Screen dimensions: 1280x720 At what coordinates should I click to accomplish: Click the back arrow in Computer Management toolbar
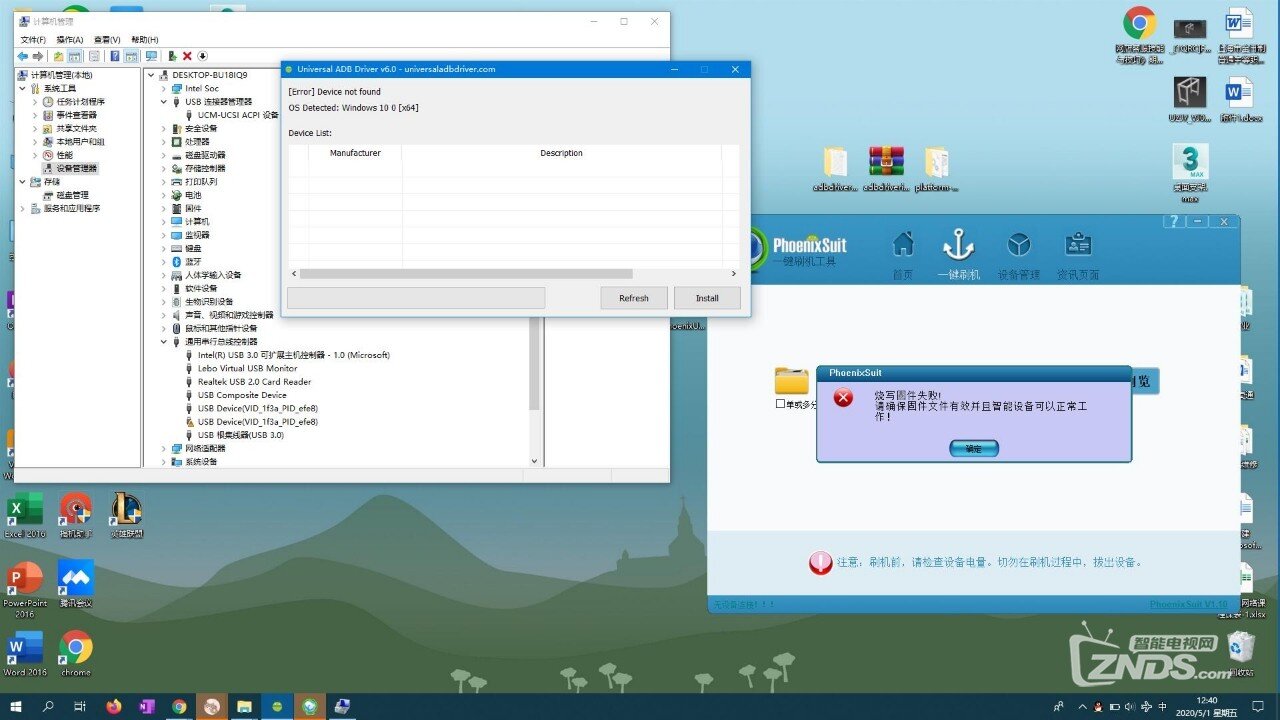(x=23, y=56)
